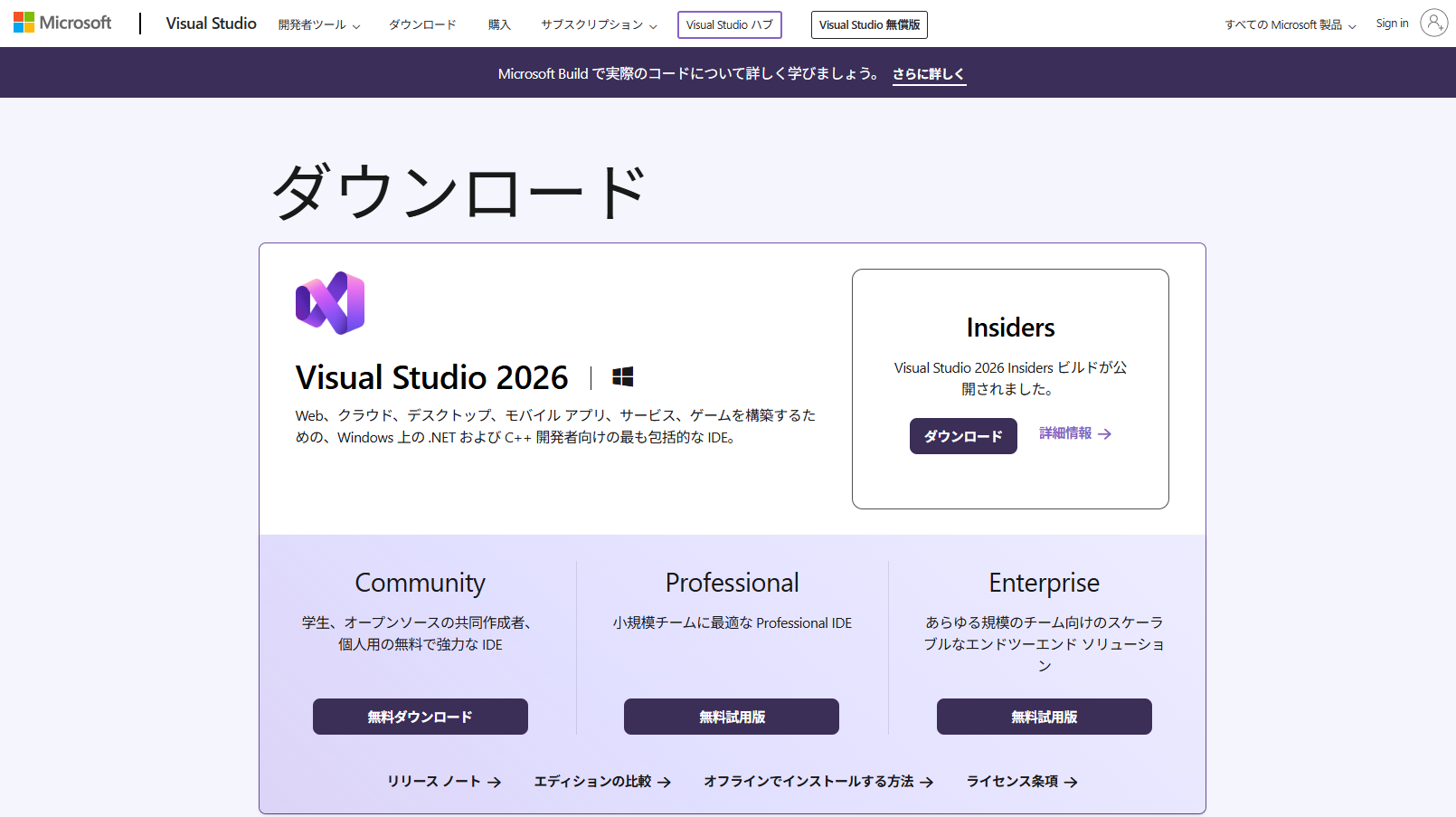1456x817 pixels.
Task: Click 無料試用版 under Professional
Action: click(732, 717)
